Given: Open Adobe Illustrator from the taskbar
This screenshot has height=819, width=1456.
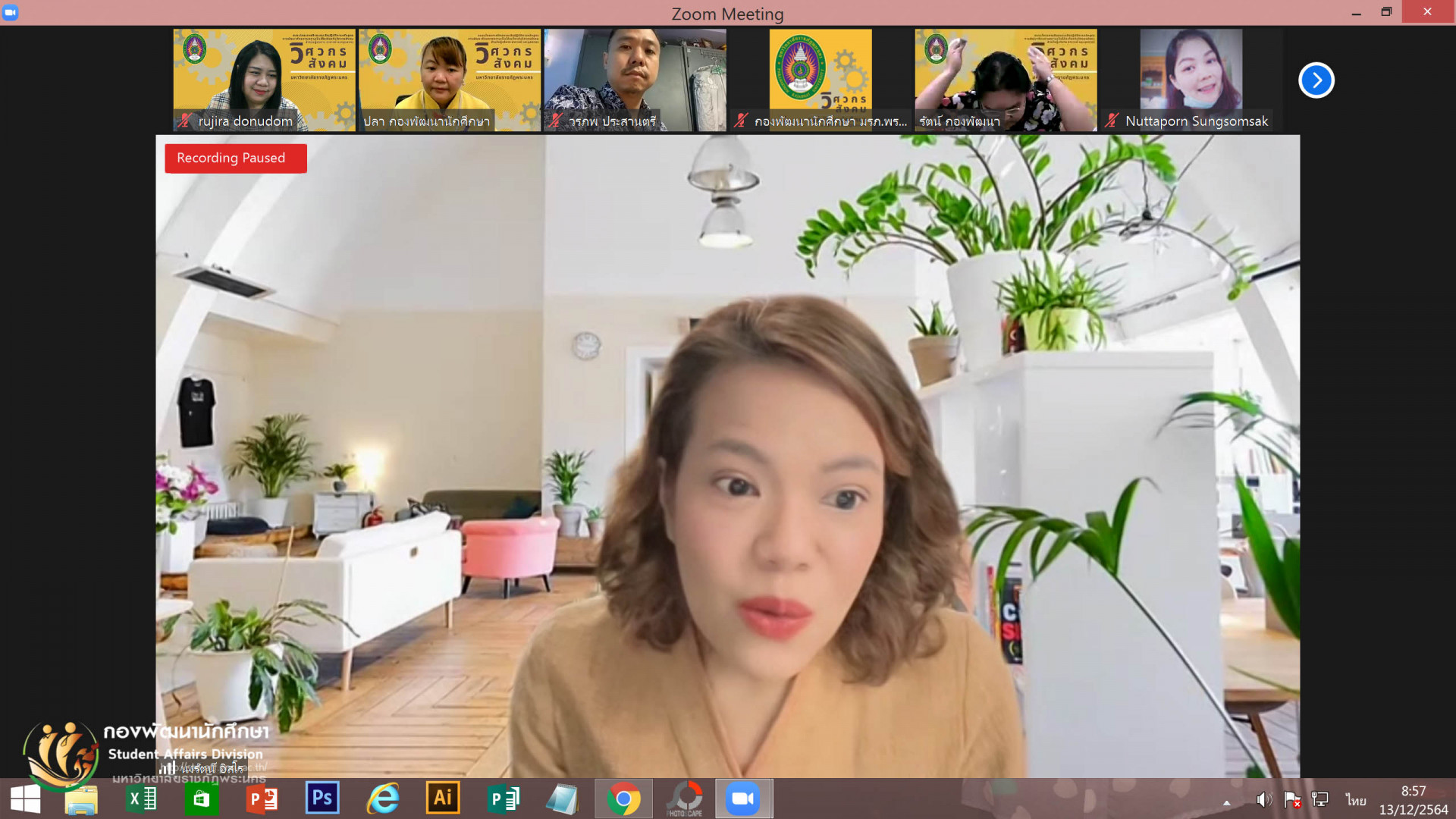Looking at the screenshot, I should pyautogui.click(x=443, y=798).
